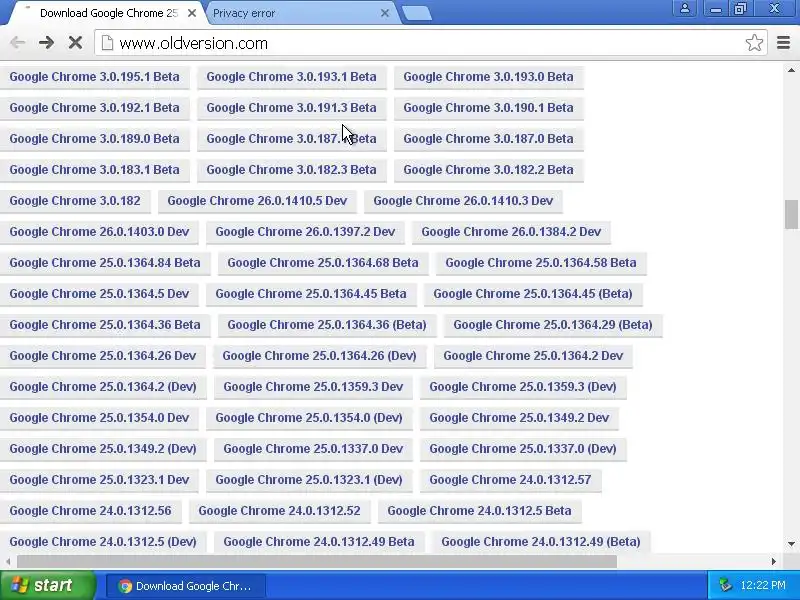Open Google Chrome 25.0.1323.1 Dev link
This screenshot has height=600, width=800.
tap(99, 480)
